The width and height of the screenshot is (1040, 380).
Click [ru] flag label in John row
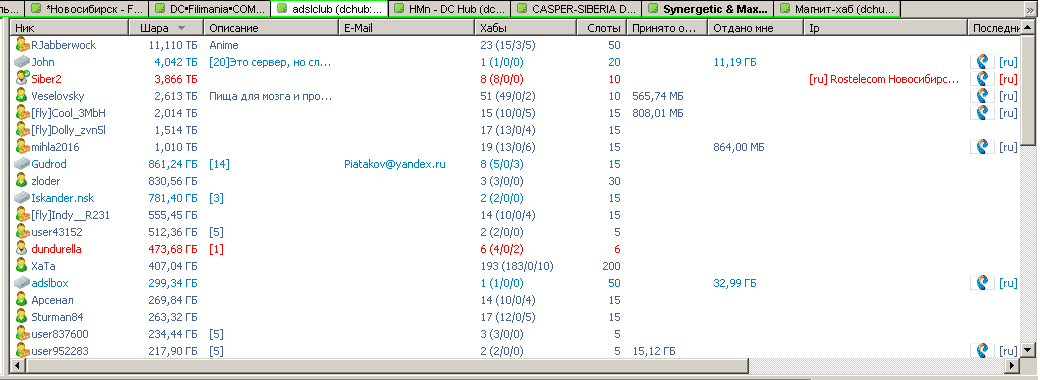1008,62
